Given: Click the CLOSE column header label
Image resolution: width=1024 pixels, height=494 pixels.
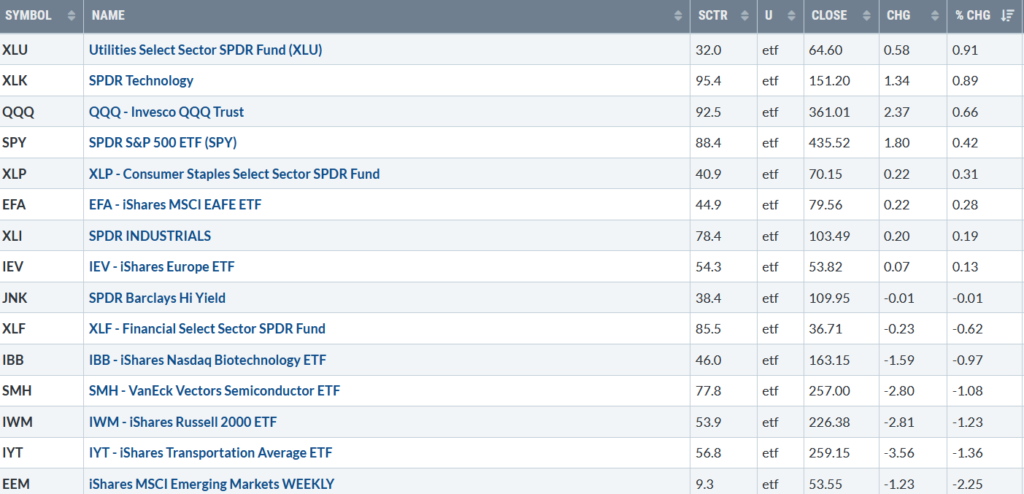Looking at the screenshot, I should click(x=829, y=16).
